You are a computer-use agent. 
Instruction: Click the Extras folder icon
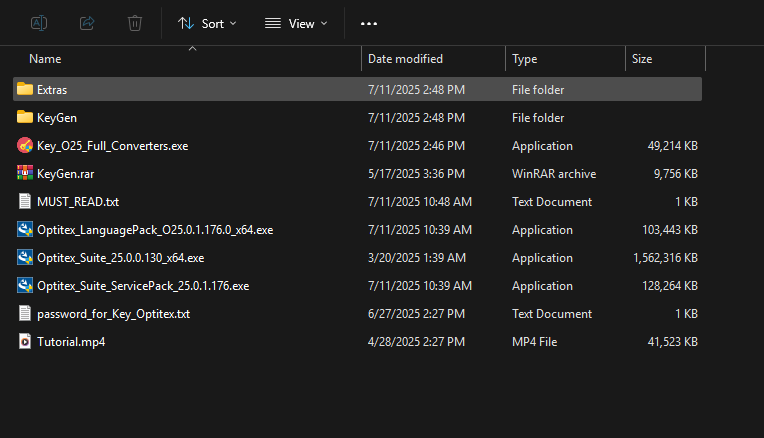pos(25,90)
